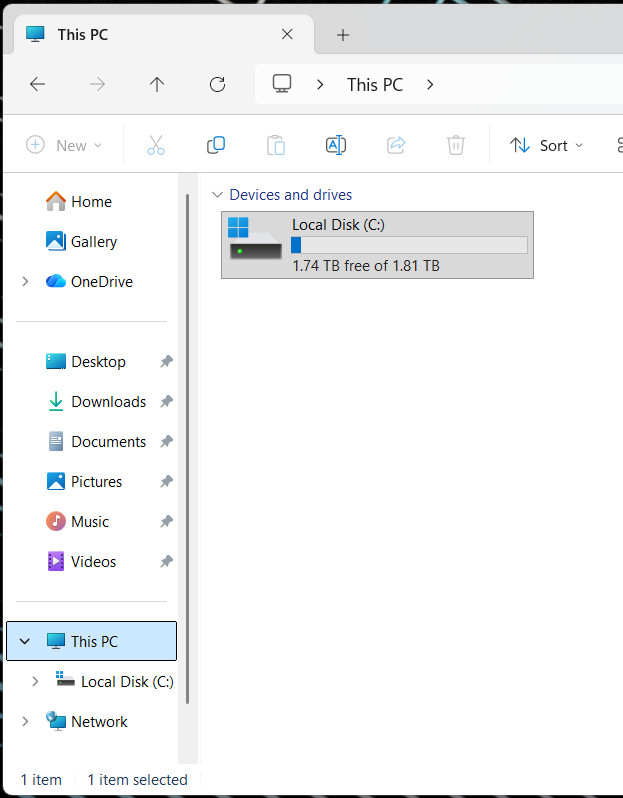Click the Cut scissors icon
623x798 pixels.
[156, 146]
